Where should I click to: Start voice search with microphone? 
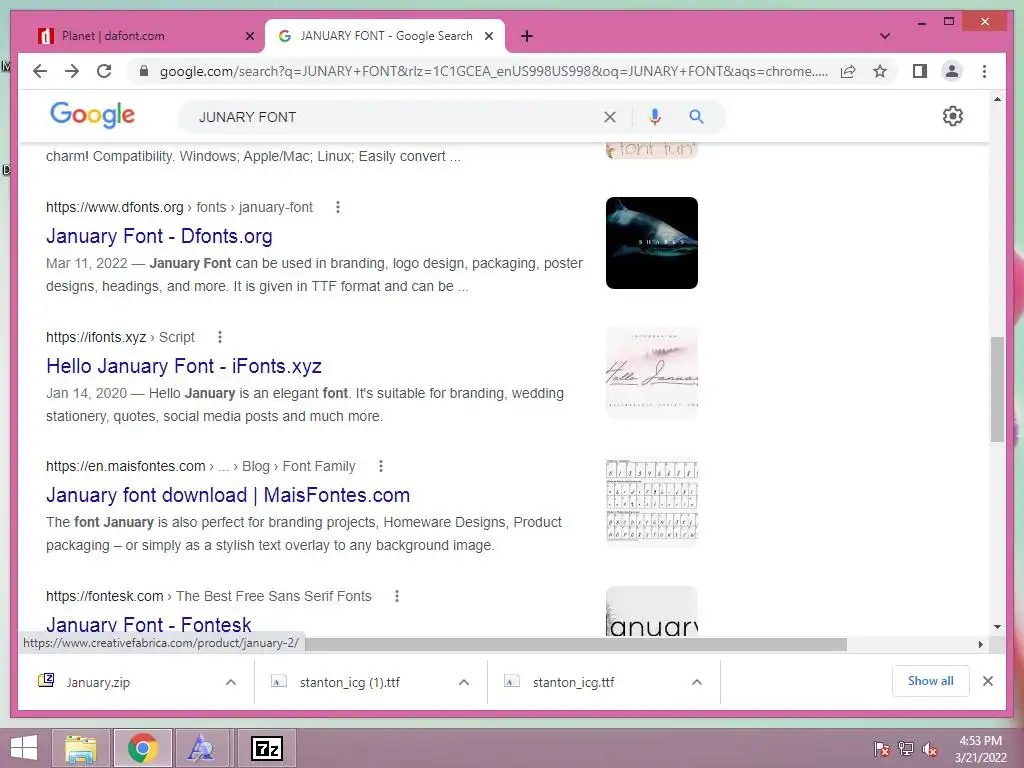coord(654,117)
